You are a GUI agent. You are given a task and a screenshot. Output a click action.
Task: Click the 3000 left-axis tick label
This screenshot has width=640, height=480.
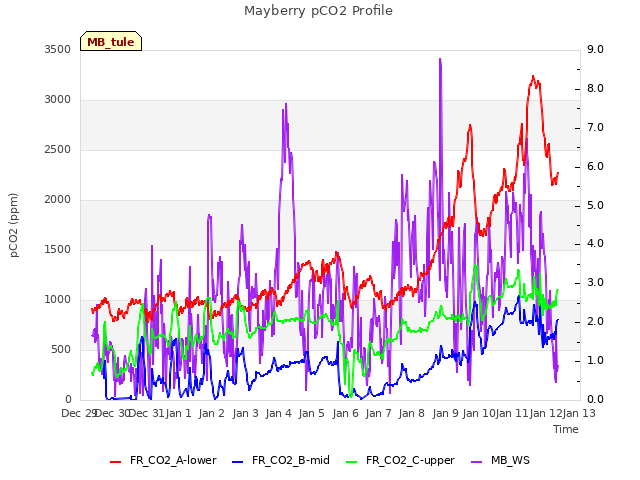point(58,100)
